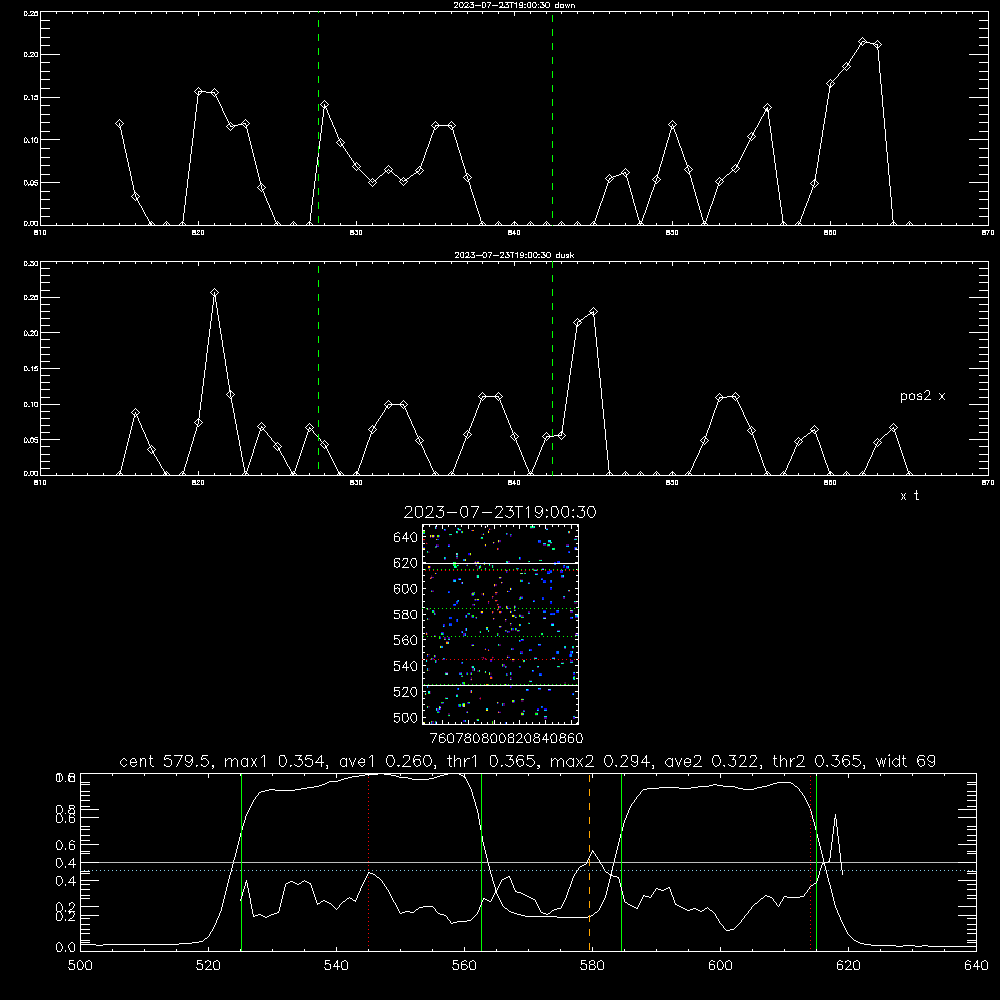Click the '2023-07-23T19:00:30 dusk' plot title
The height and width of the screenshot is (1000, 1000).
pos(514,255)
